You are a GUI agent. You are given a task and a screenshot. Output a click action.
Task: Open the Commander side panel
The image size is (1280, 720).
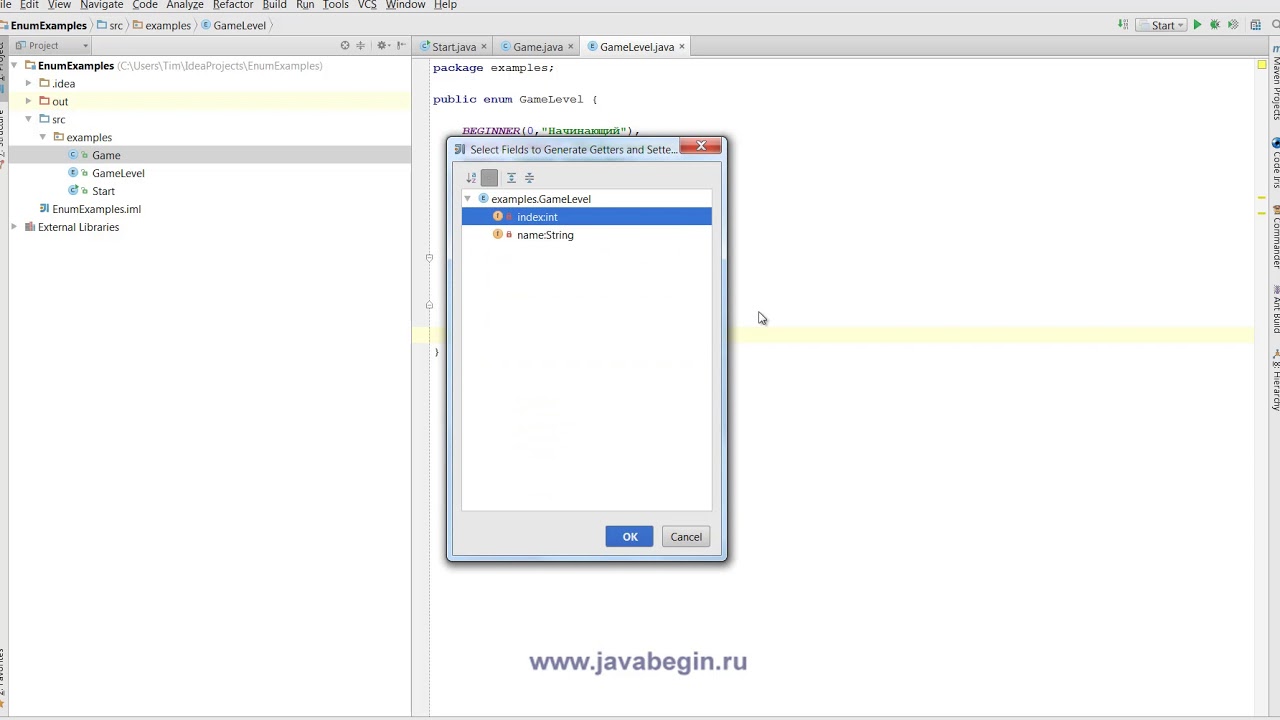pos(1275,238)
